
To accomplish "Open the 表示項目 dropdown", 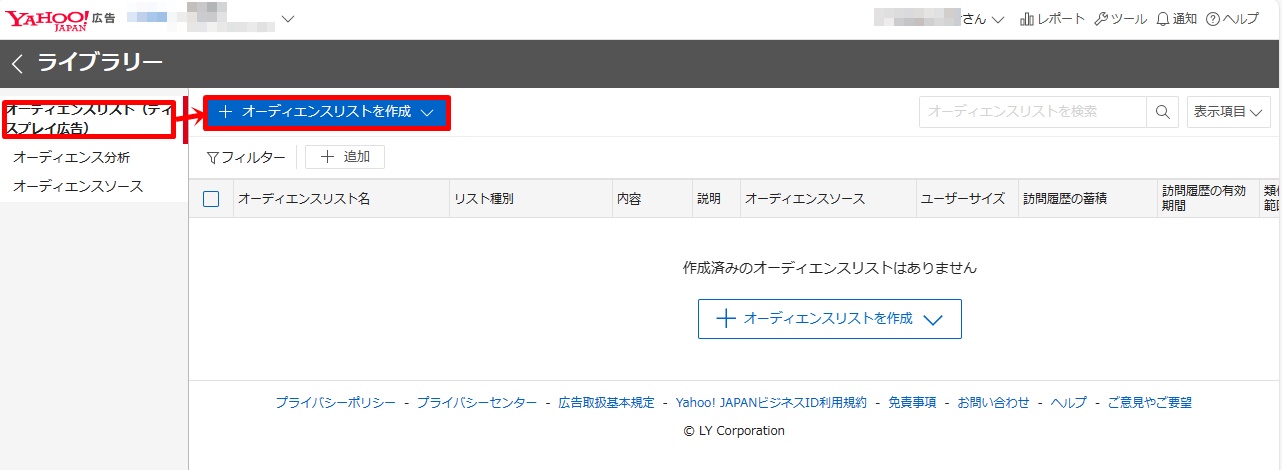I will click(1228, 112).
